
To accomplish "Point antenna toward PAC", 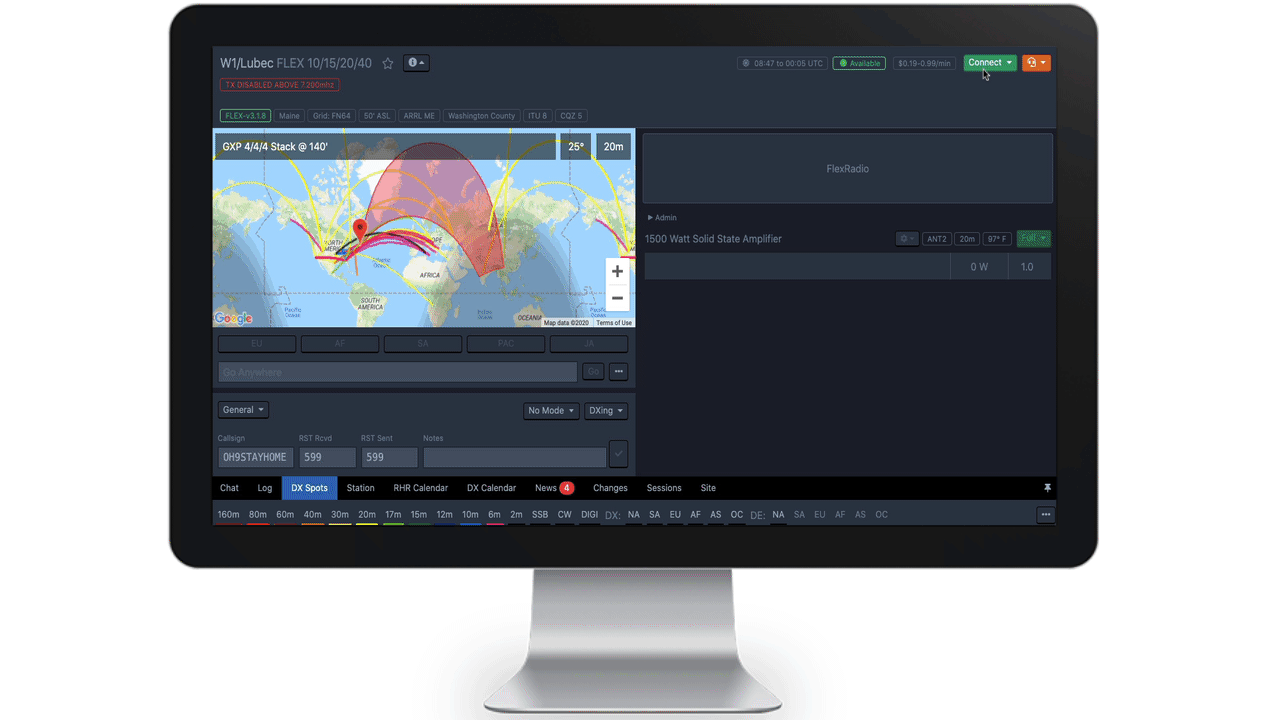I will pos(506,344).
